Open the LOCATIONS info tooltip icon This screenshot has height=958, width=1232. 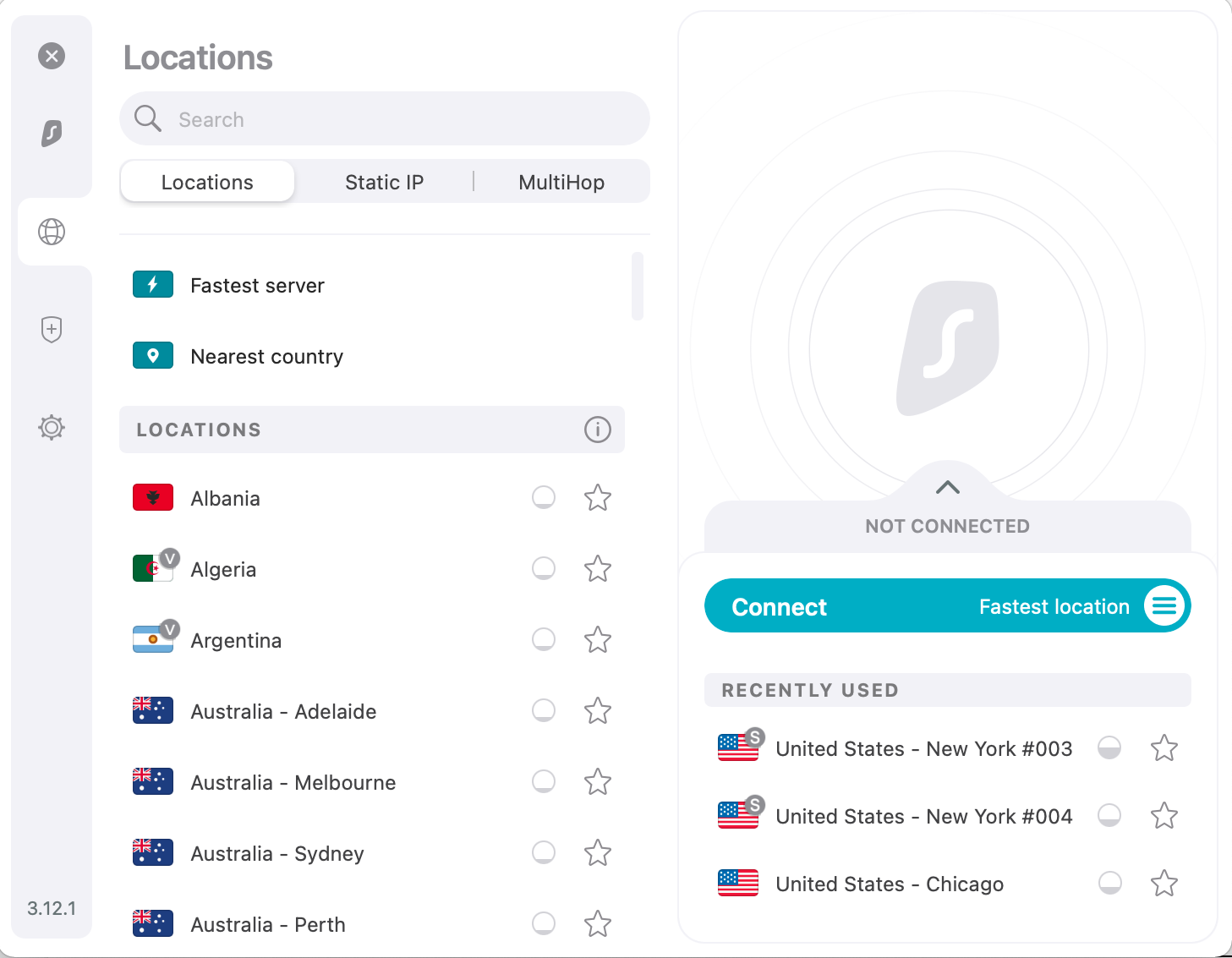598,430
